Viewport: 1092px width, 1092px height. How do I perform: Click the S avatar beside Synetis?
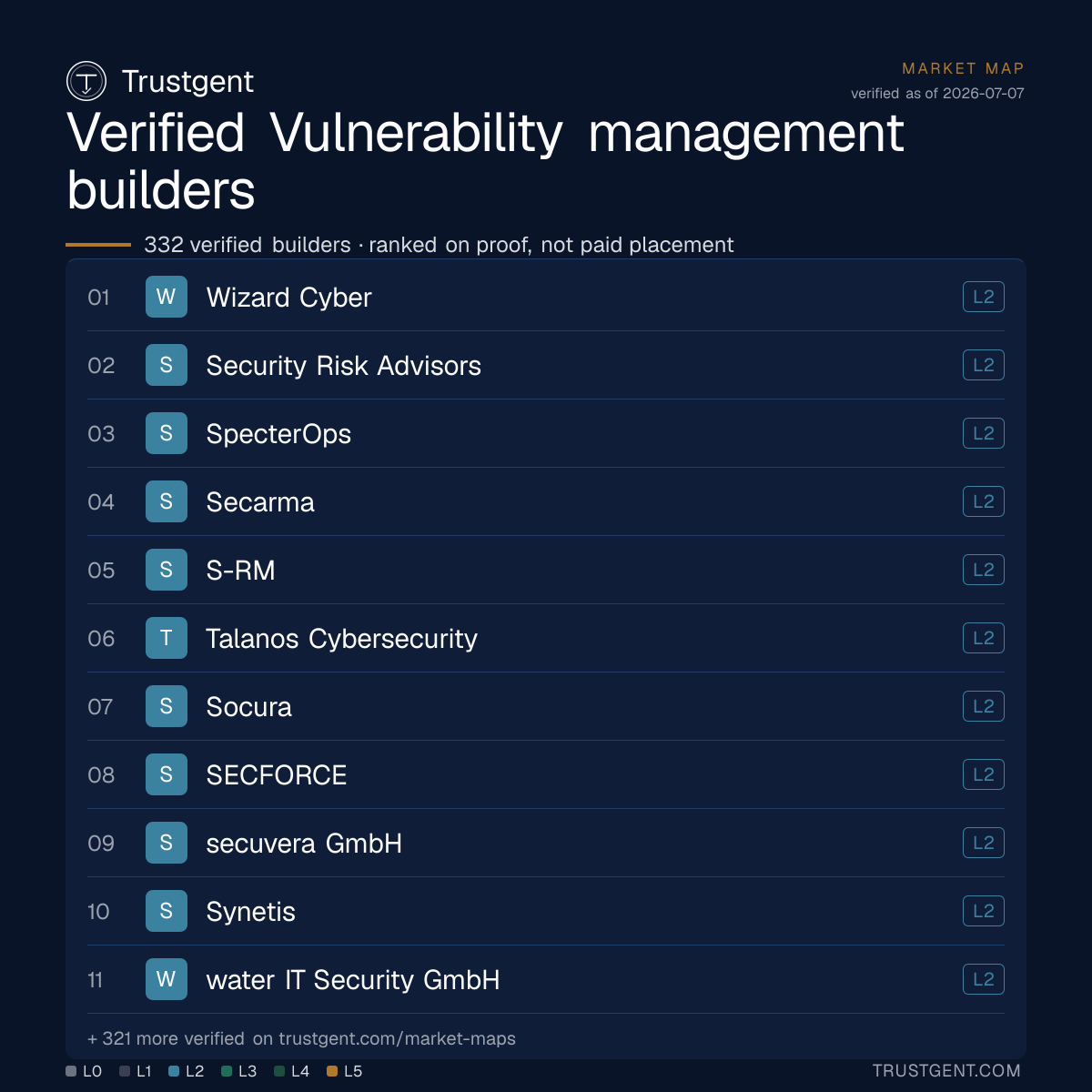(x=167, y=911)
